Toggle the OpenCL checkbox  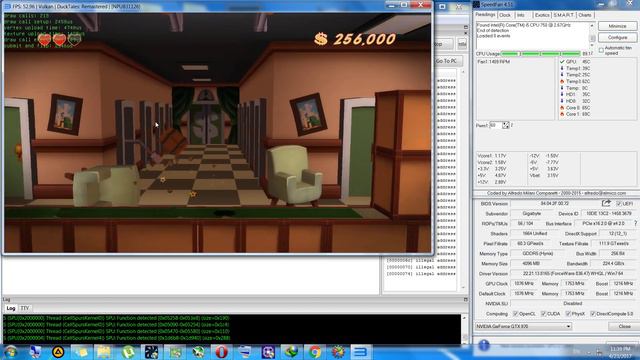pyautogui.click(x=516, y=313)
